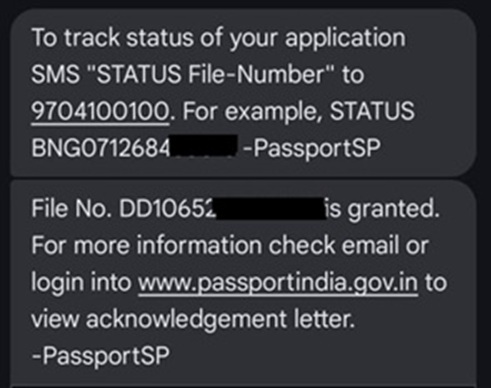The image size is (491, 388).
Task: Click the file number text BNG0712684
Action: coord(101,148)
